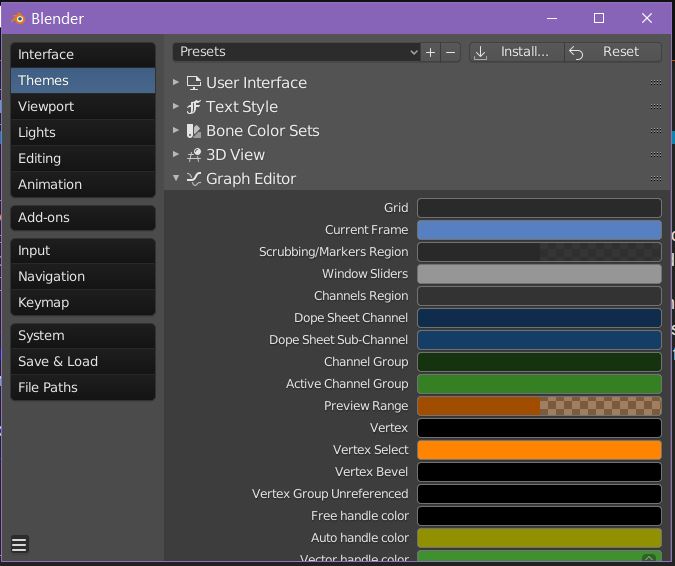The width and height of the screenshot is (675, 566).
Task: Maximize the Blender preferences window
Action: click(x=599, y=19)
